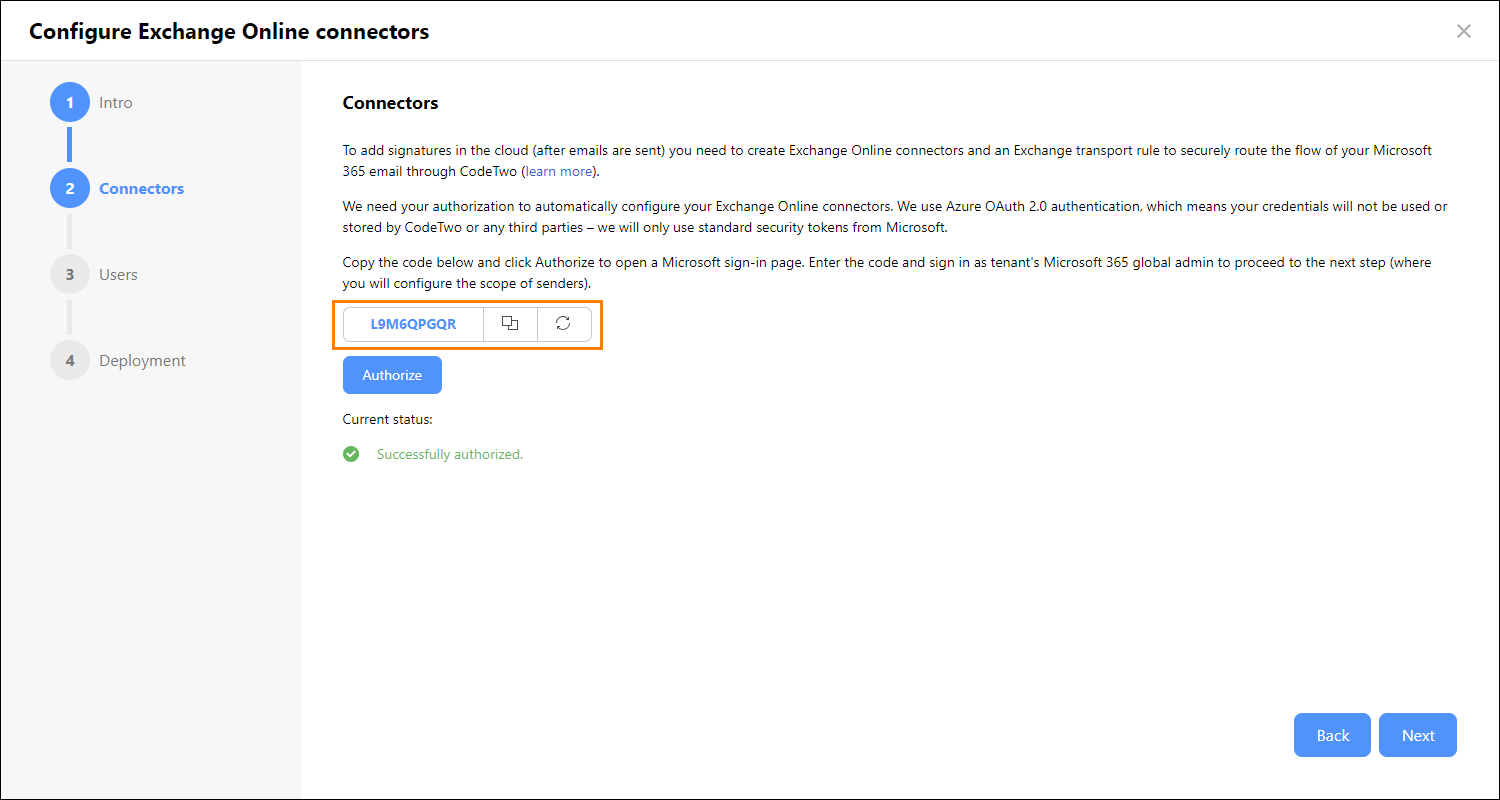
Task: Copy the authorization code to clipboard
Action: point(510,324)
